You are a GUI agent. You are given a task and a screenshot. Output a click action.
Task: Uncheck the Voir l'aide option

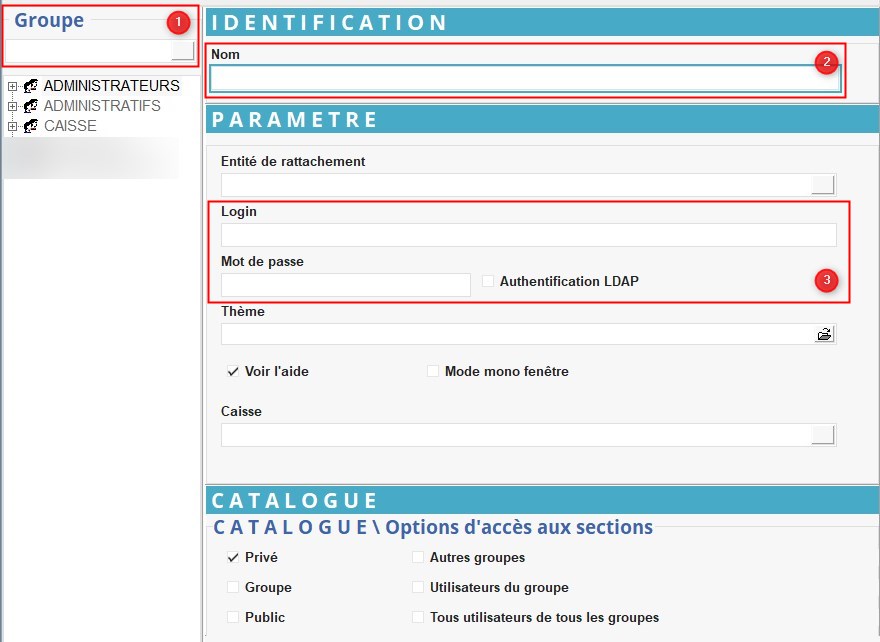[233, 372]
